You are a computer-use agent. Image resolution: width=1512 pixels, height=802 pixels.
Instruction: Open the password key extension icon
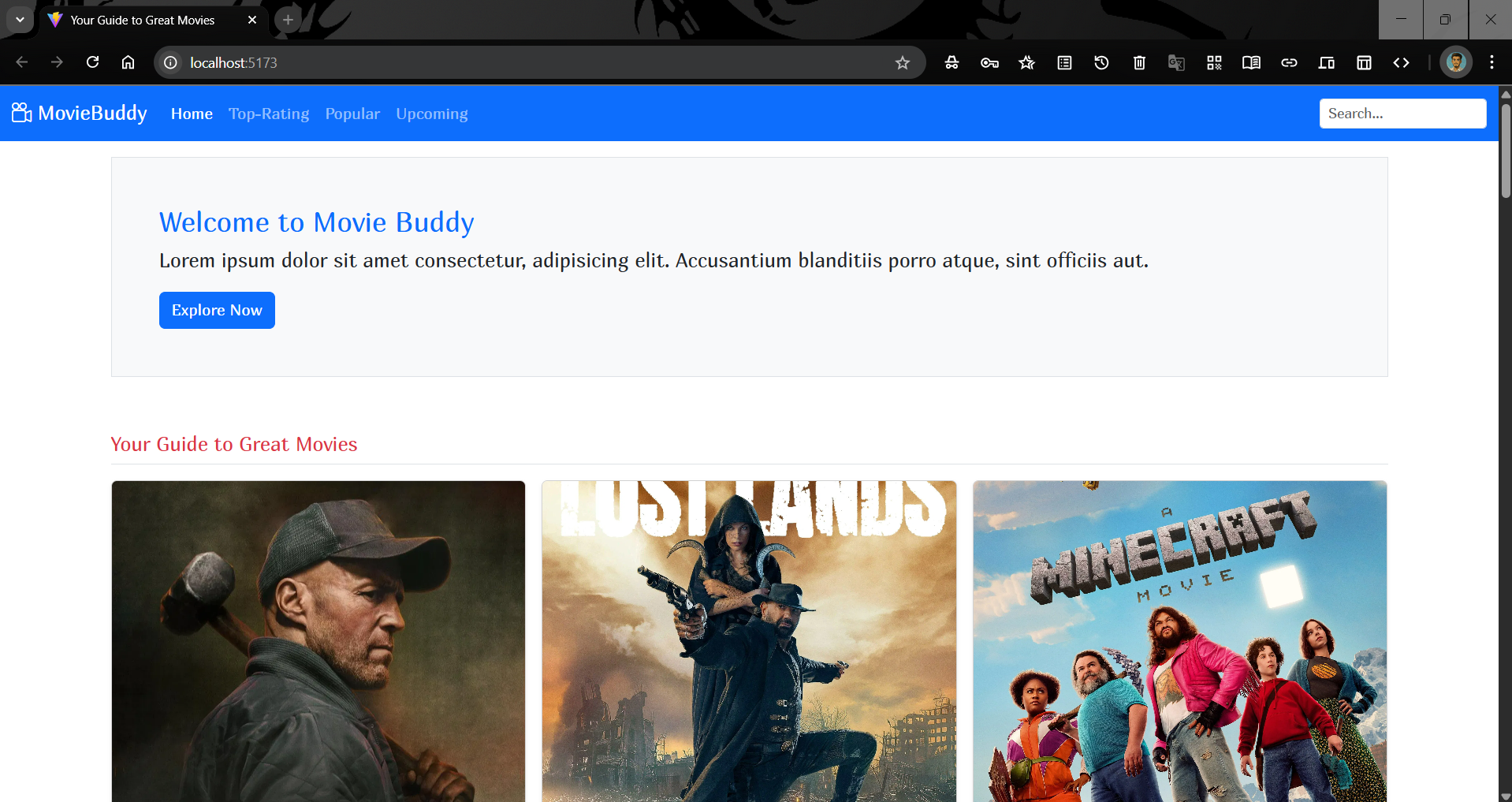click(989, 62)
